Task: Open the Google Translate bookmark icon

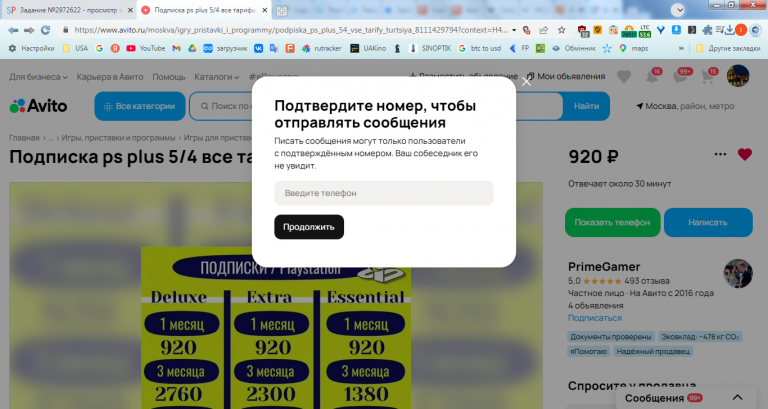Action: click(274, 48)
